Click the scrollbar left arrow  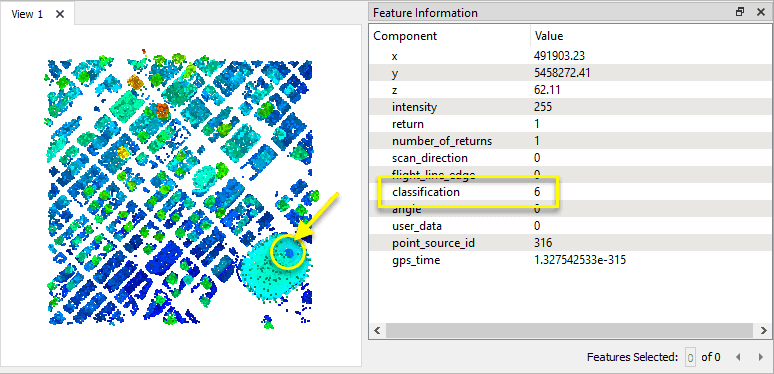coord(378,330)
